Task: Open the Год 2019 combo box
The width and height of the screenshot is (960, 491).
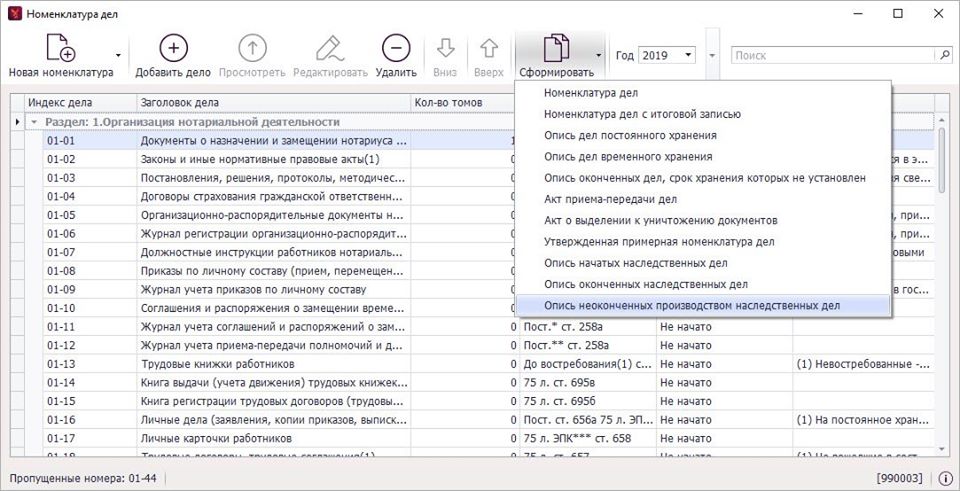Action: 667,55
